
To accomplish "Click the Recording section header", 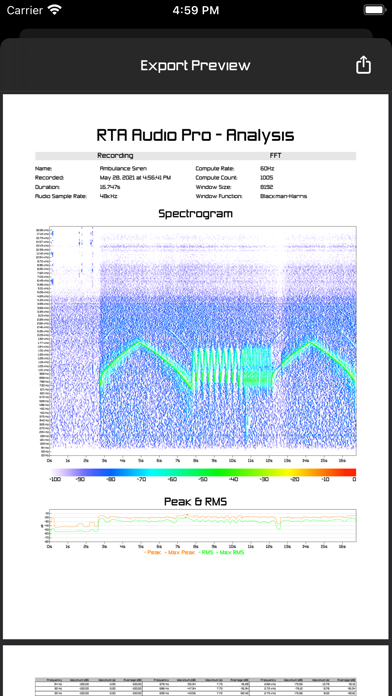I will (115, 156).
